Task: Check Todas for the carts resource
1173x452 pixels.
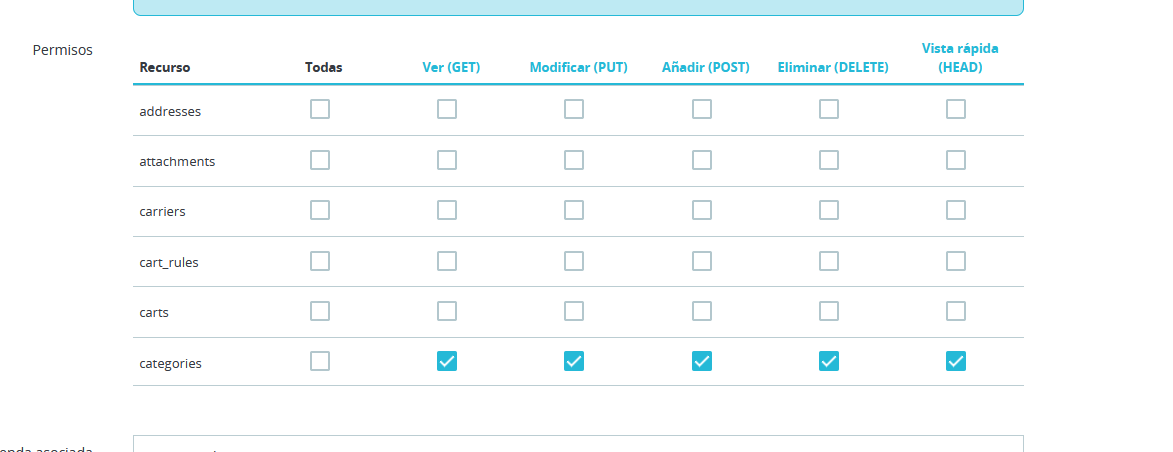Action: 320,311
